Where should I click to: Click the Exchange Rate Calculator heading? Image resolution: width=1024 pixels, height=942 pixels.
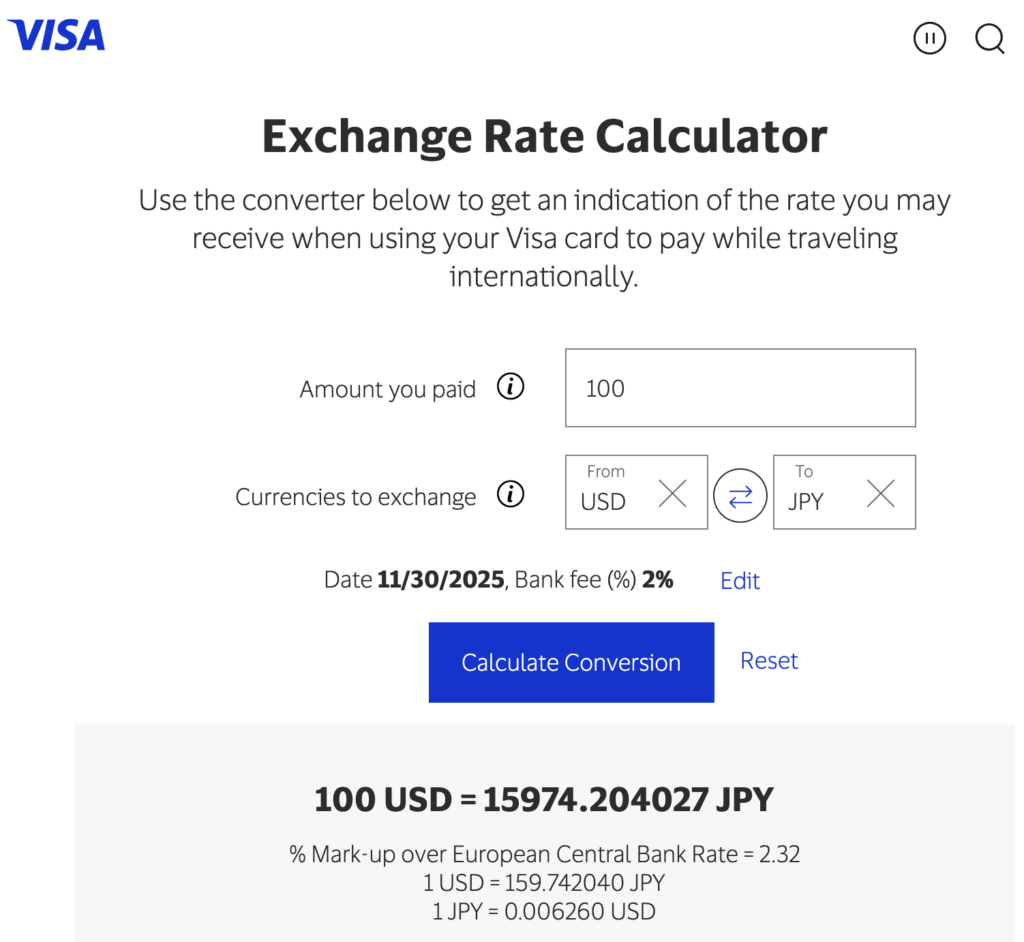coord(544,137)
